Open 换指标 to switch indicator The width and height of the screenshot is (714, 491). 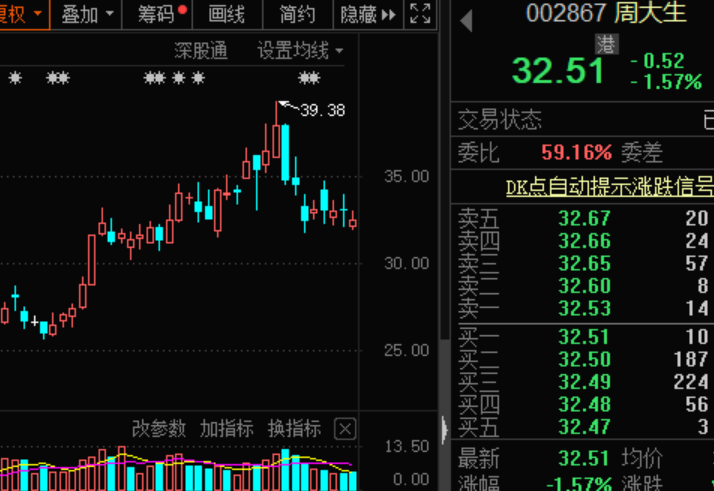point(294,429)
